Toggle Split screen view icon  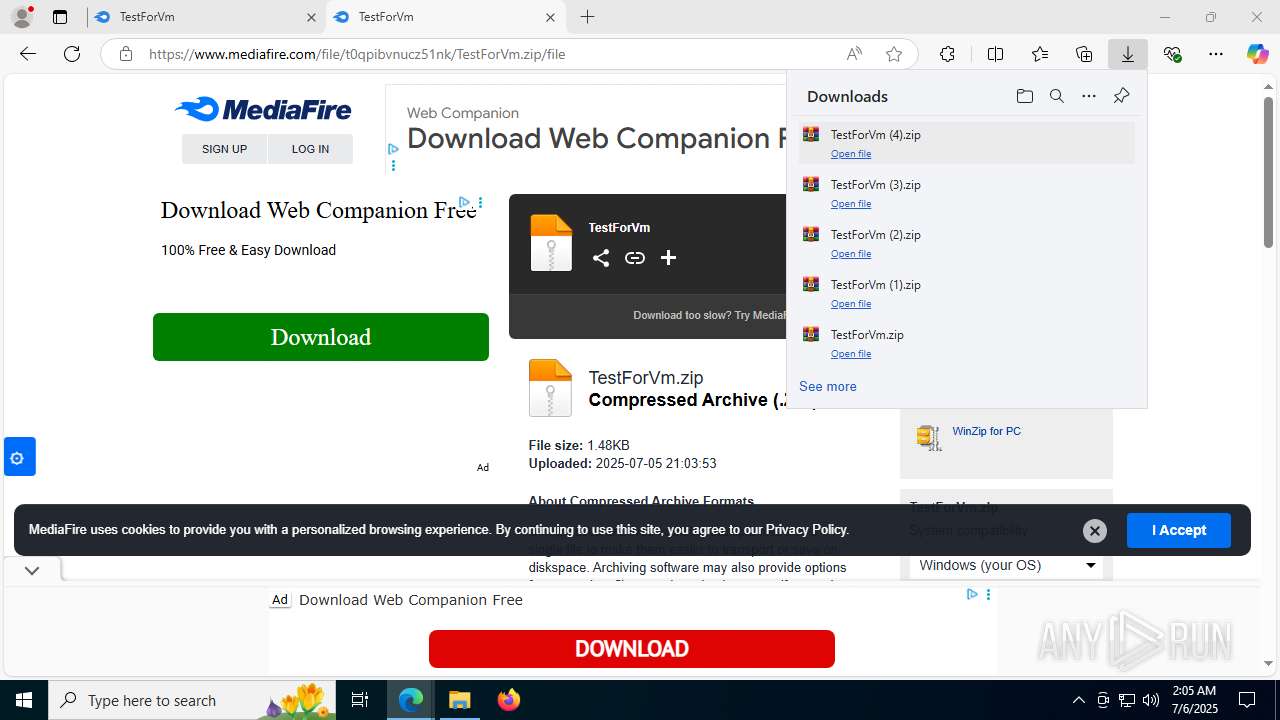coord(995,54)
